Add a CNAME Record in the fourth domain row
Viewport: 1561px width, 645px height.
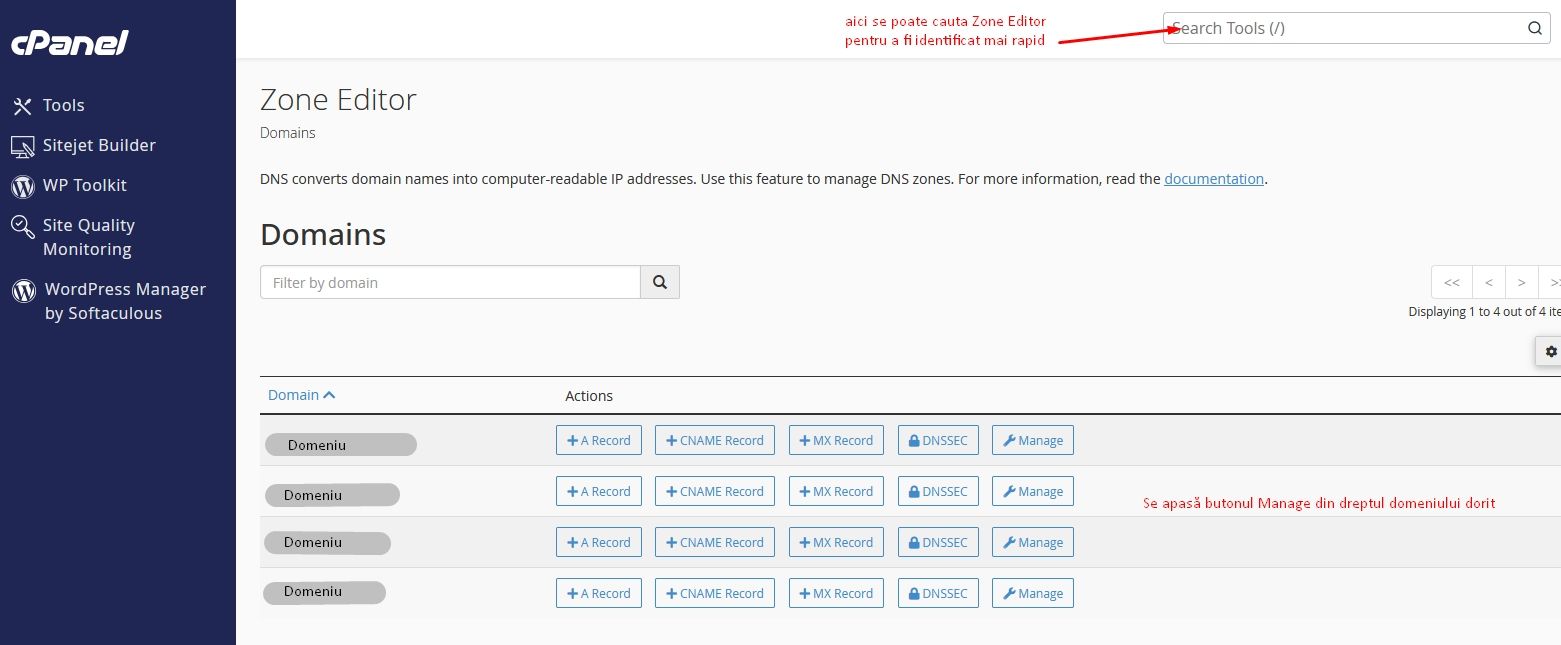pos(715,593)
